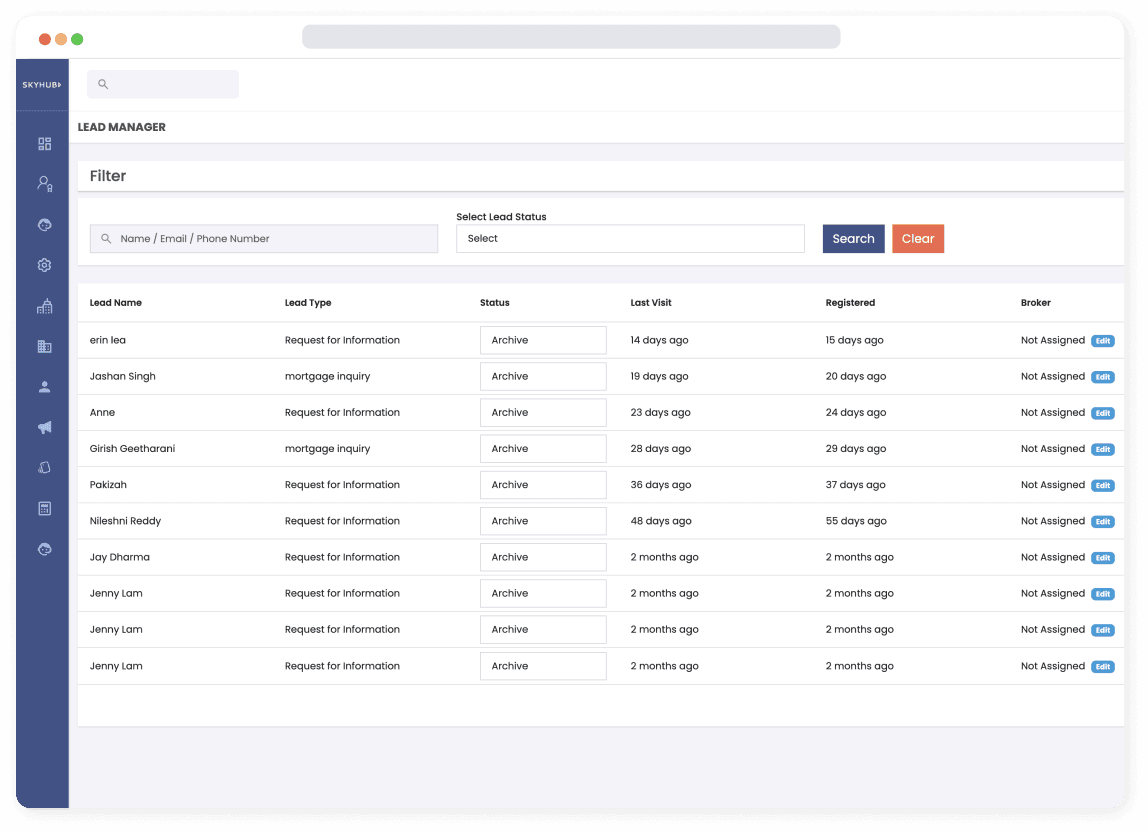Click the Clear filter button
Viewport: 1148px width, 833px height.
pos(917,239)
